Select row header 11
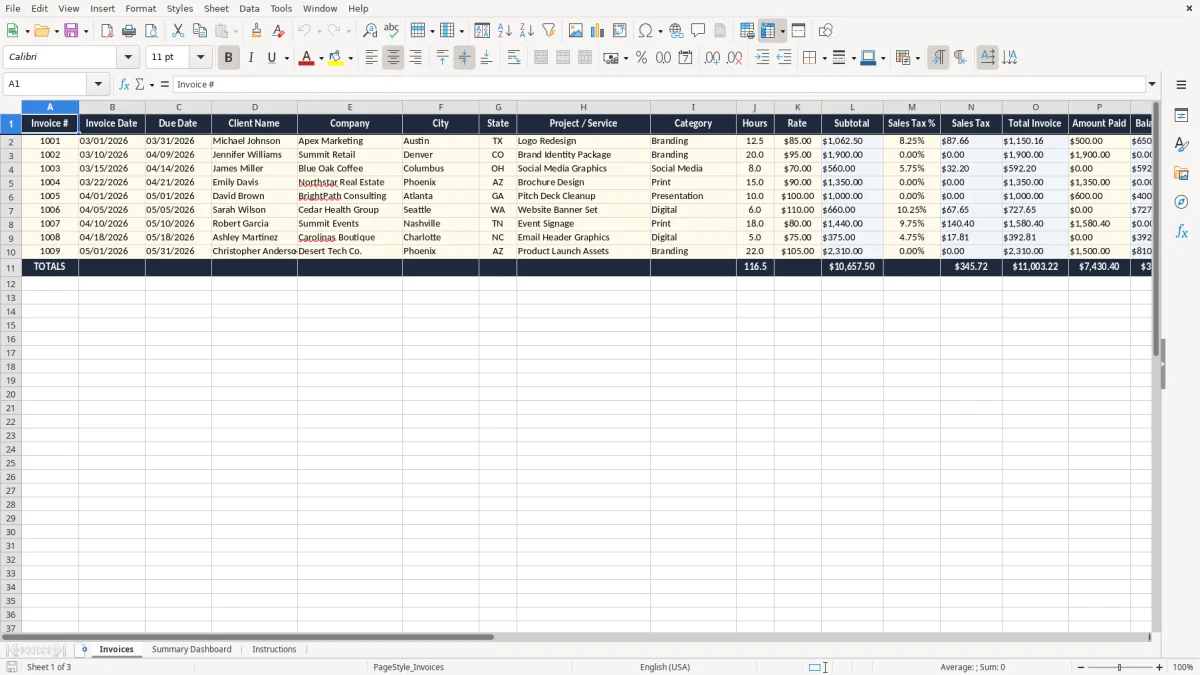Screen dimensions: 1200x675 pyautogui.click(x=11, y=267)
